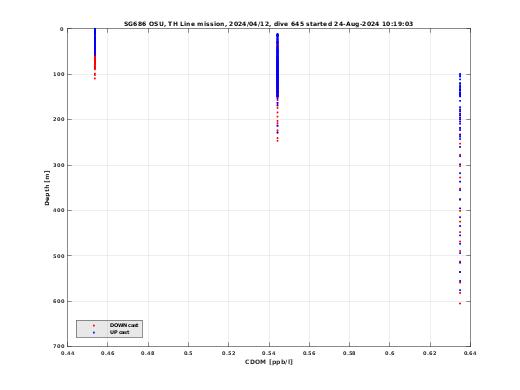Screen dimensions: 520x390
Task: Click the plot title text
Action: [x=268, y=24]
